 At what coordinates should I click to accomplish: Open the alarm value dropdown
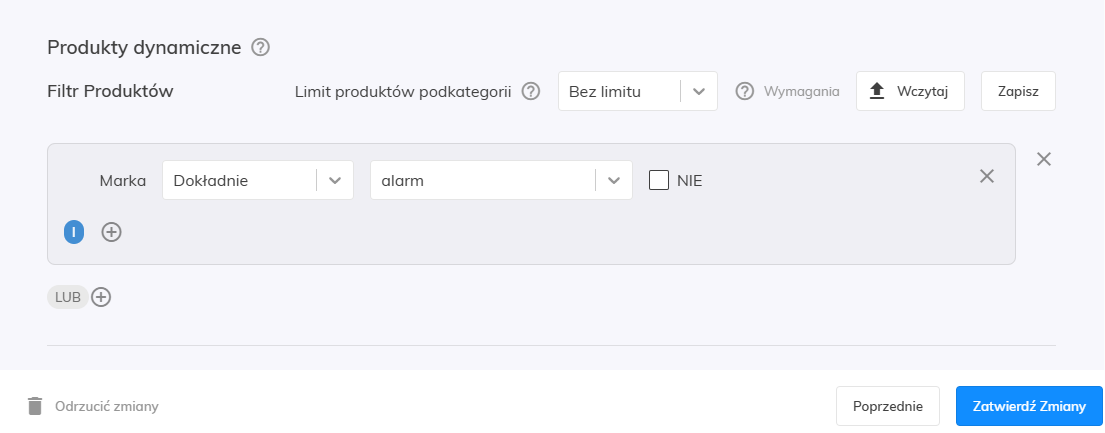point(500,180)
